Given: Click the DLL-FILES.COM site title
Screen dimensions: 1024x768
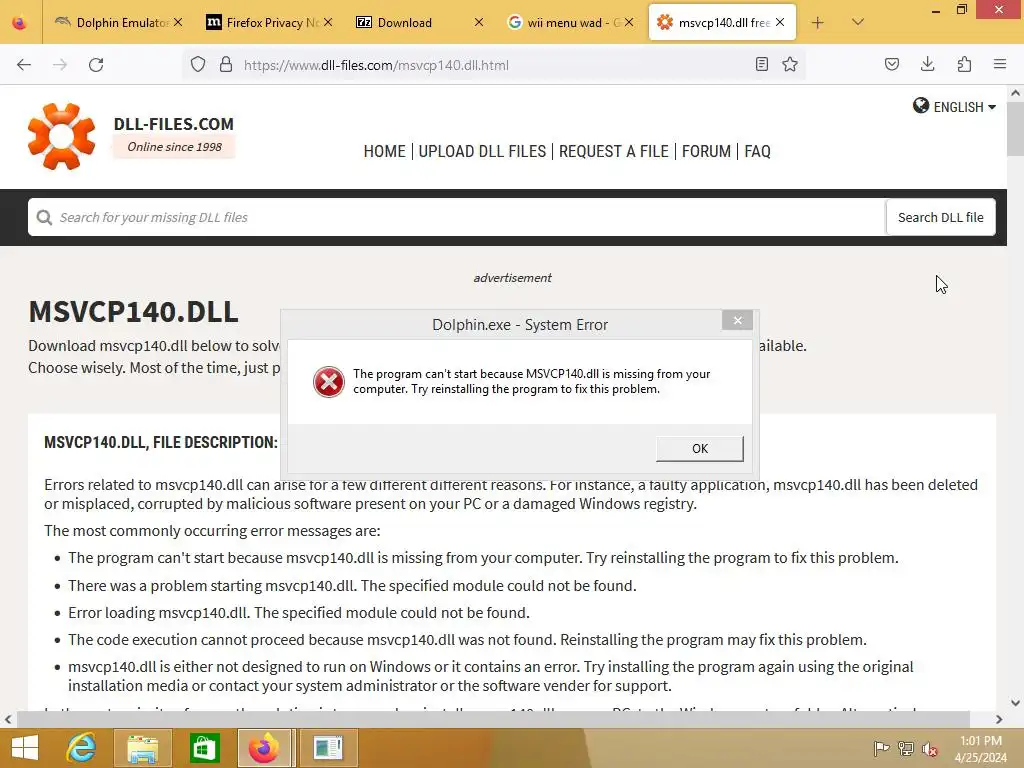Looking at the screenshot, I should coord(174,124).
